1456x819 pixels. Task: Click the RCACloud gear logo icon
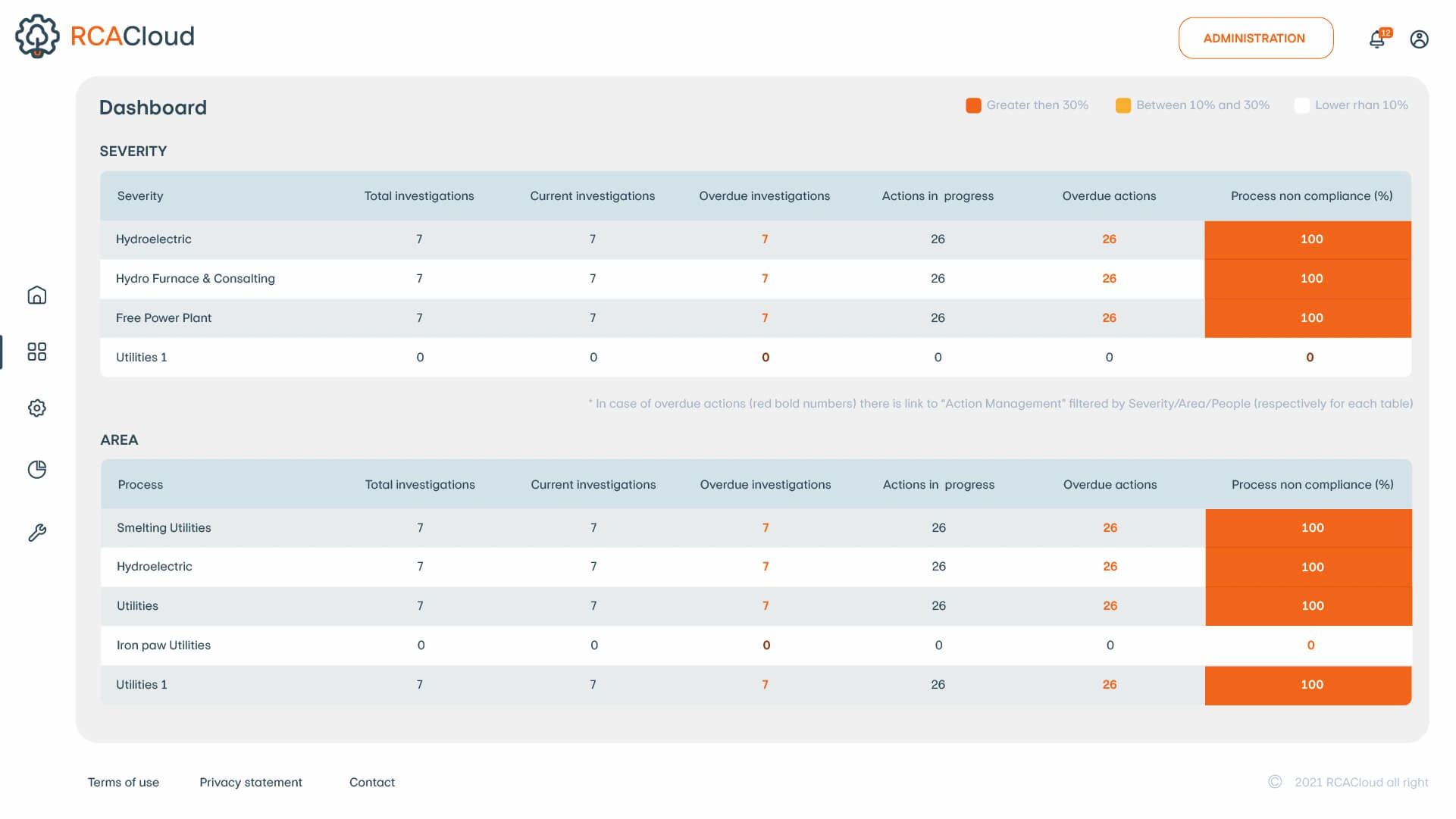pos(37,36)
